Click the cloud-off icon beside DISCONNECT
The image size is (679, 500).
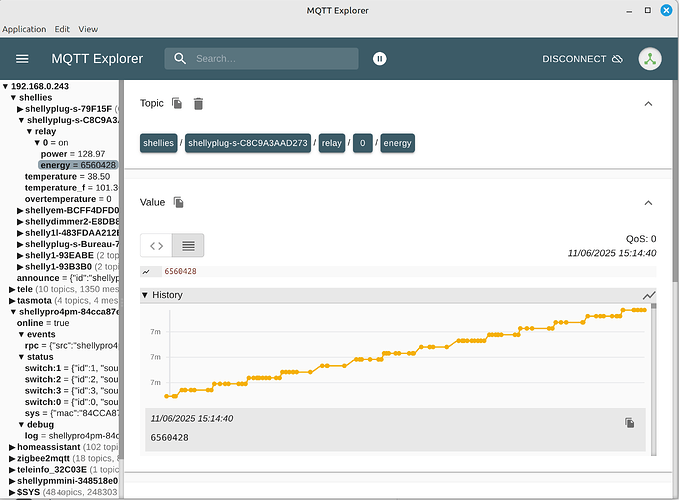click(x=617, y=59)
